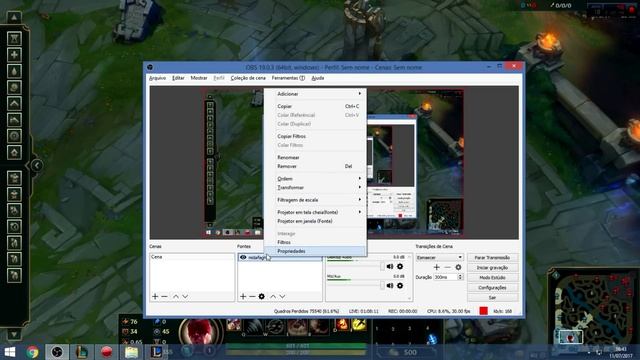
Task: Open the Mostrar menu
Action: point(199,78)
